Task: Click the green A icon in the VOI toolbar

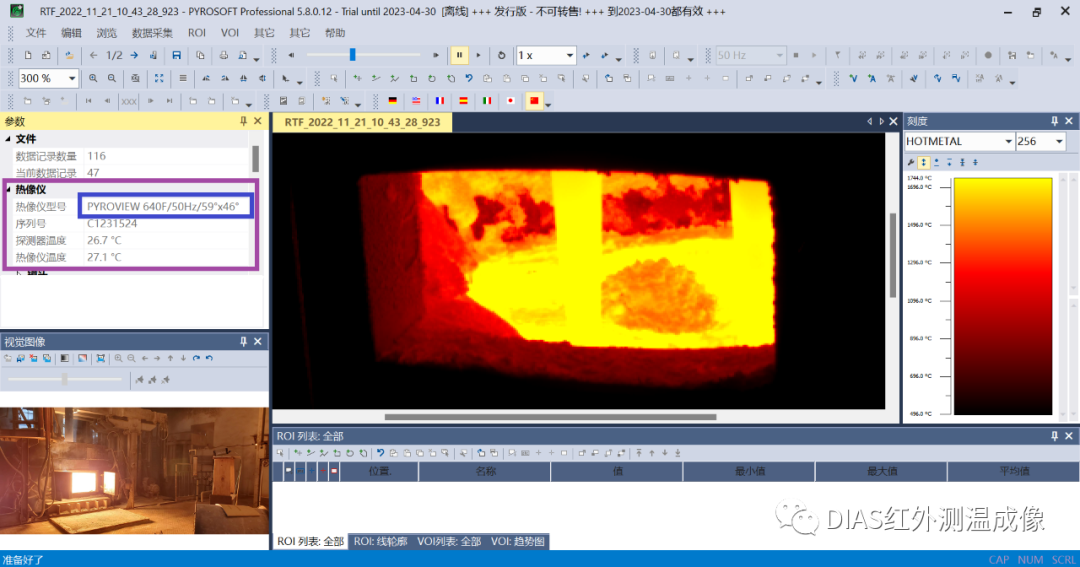Action: [872, 79]
